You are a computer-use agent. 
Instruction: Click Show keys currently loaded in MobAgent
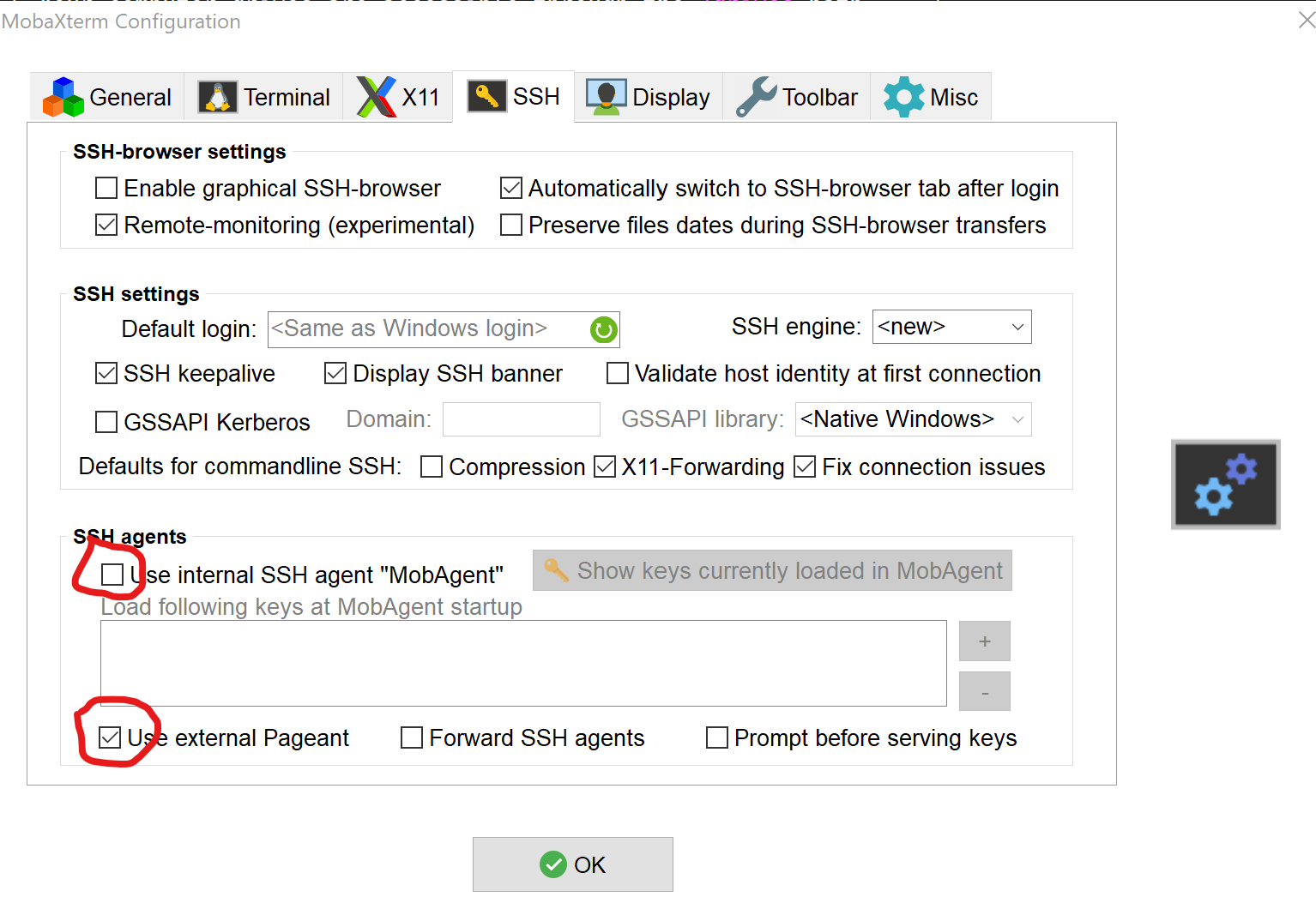[772, 570]
